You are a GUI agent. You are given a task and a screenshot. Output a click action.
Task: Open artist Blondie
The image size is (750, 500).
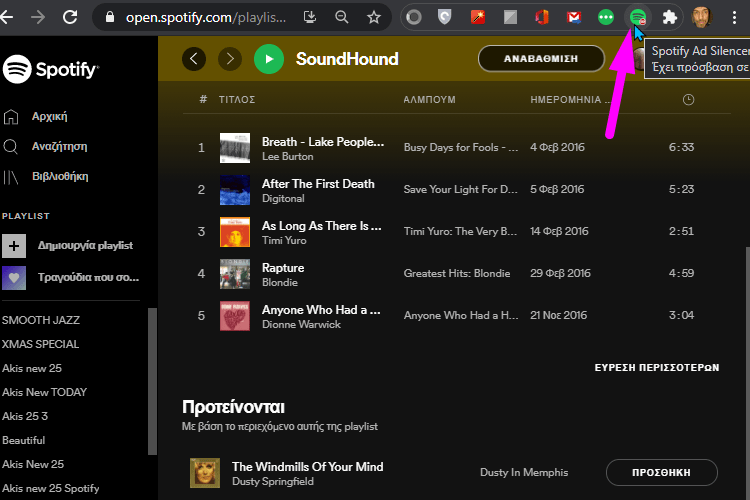tap(280, 282)
